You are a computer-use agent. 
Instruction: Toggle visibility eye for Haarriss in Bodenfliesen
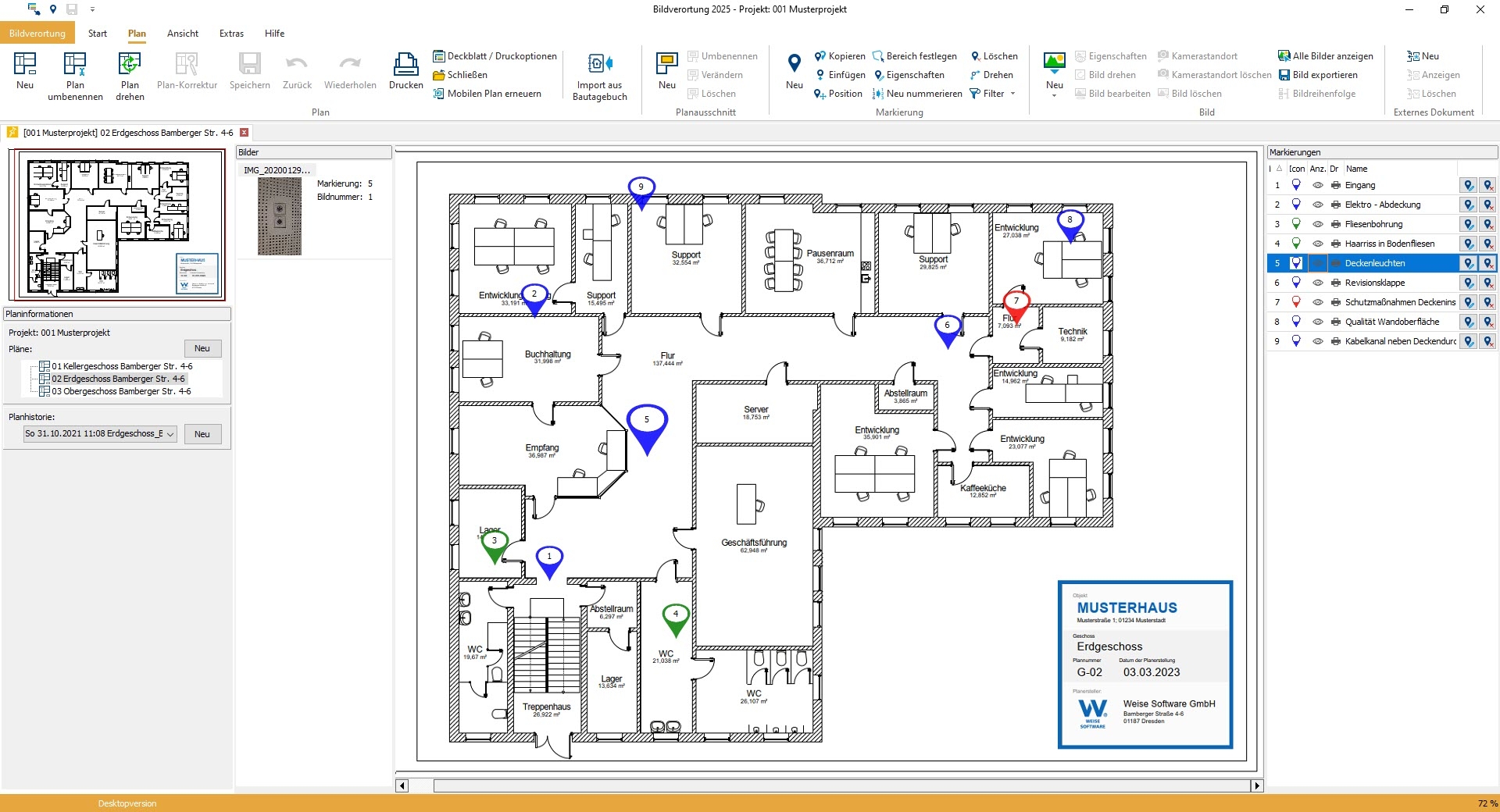1318,244
